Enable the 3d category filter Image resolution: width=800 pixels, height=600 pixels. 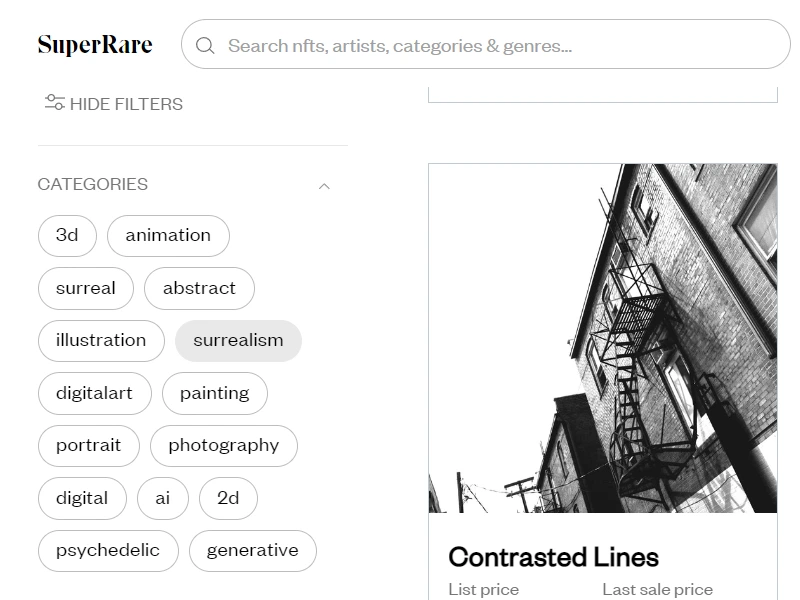tap(67, 236)
